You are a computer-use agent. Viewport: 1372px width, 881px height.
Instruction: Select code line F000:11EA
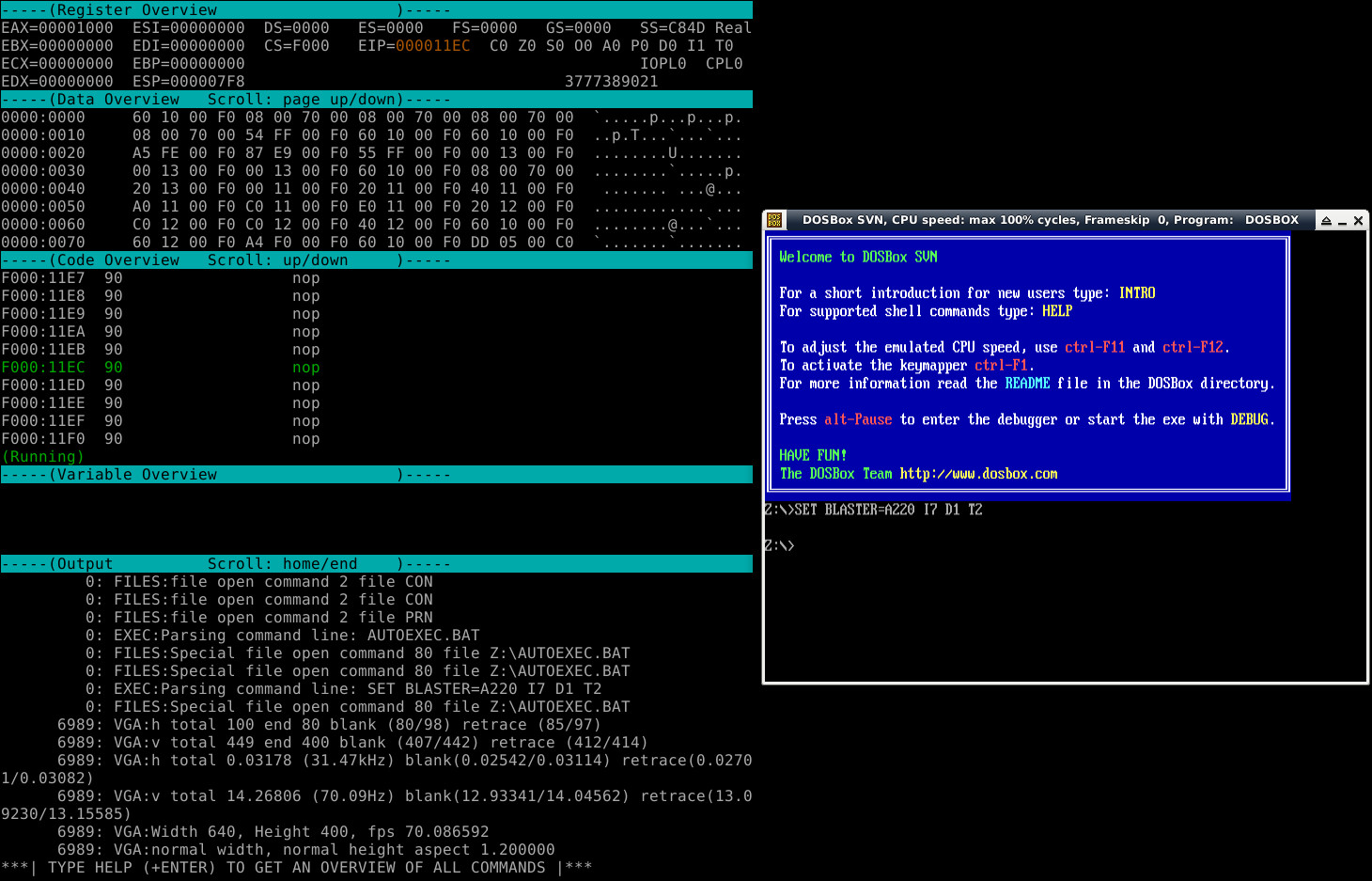click(161, 332)
